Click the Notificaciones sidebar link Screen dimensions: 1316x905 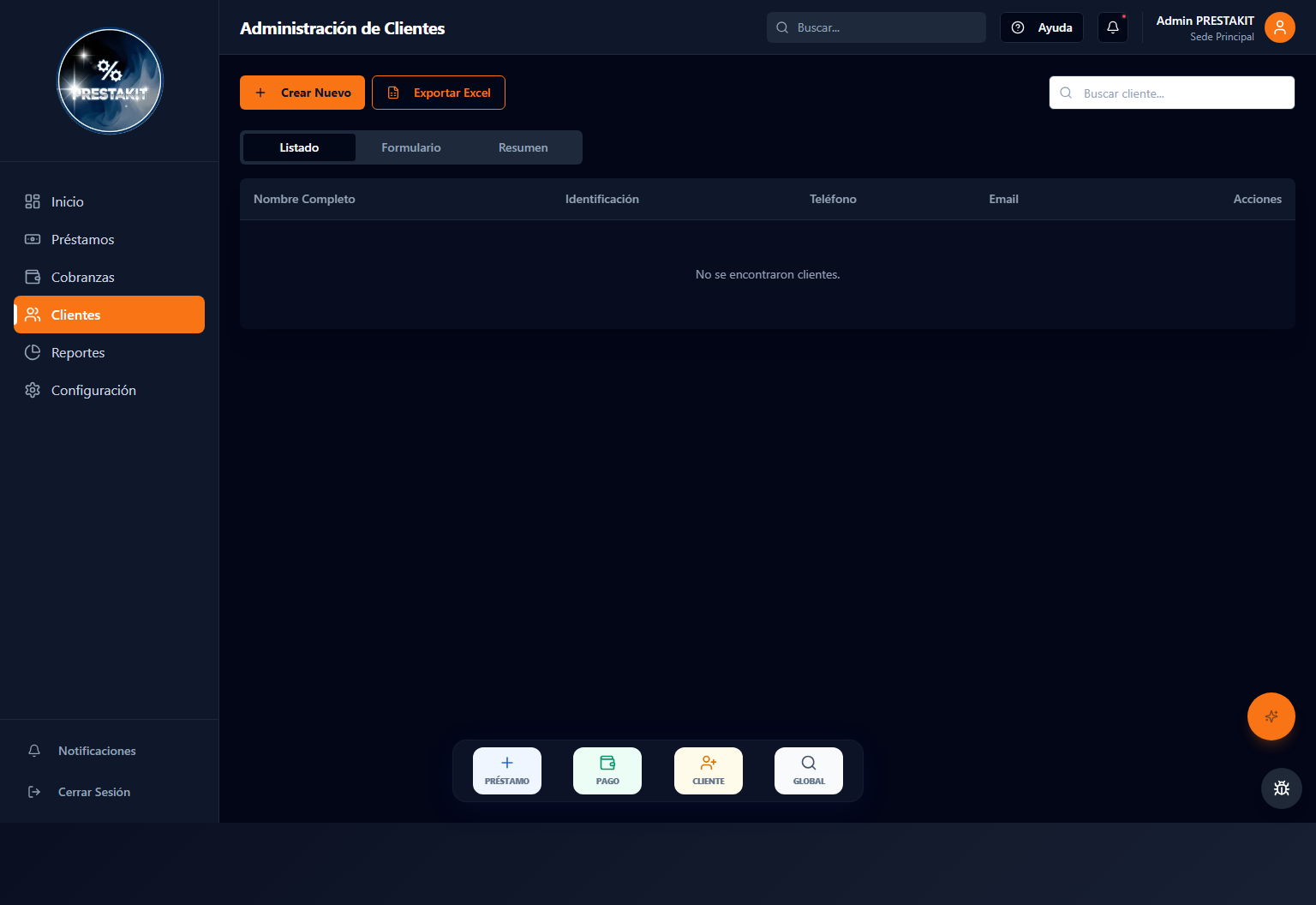97,751
